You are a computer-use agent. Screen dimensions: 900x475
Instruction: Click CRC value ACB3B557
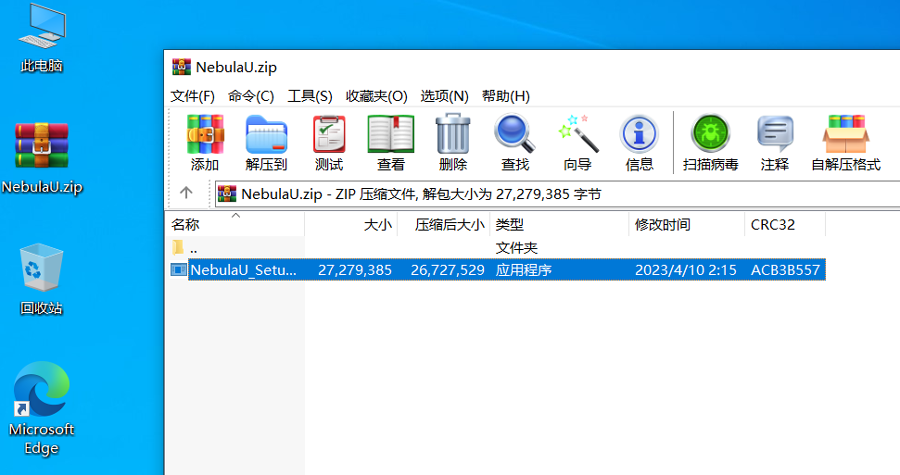pos(785,270)
